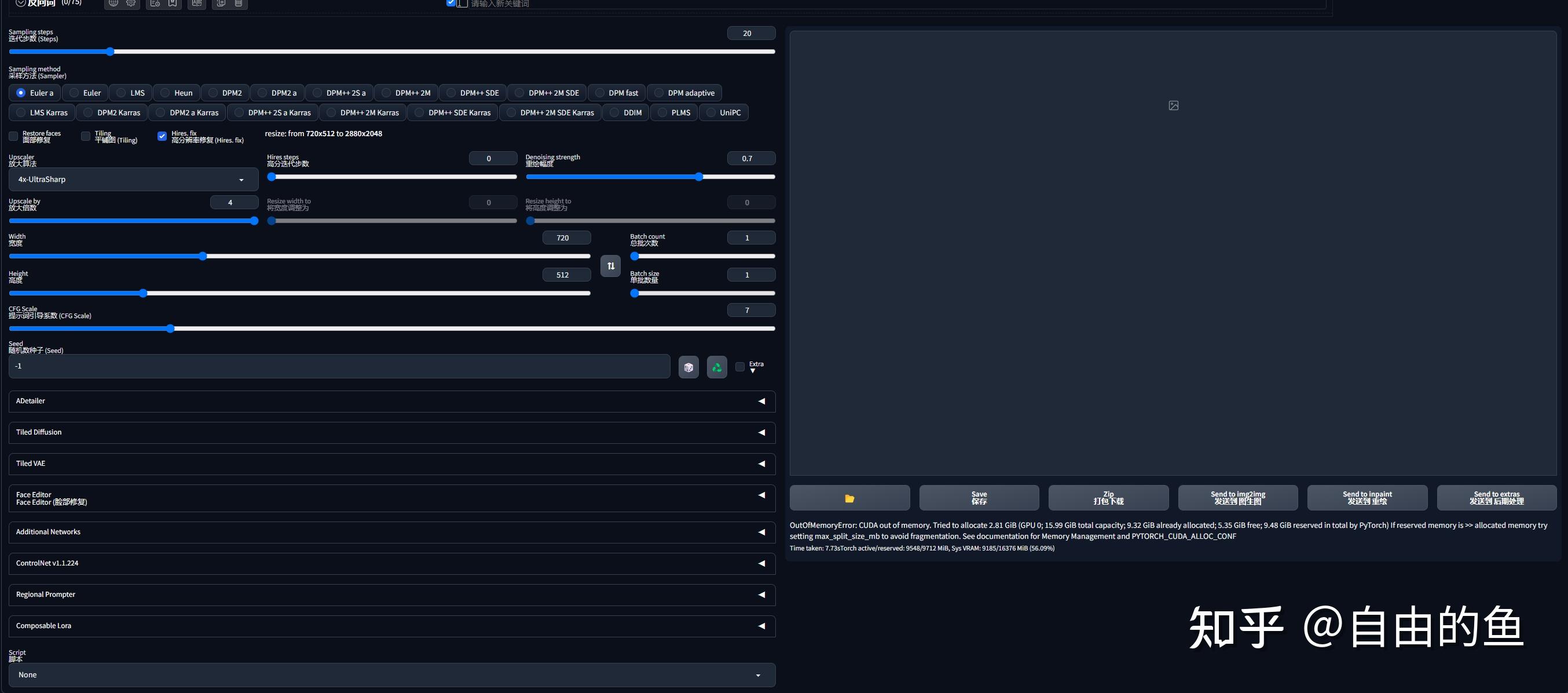
Task: Reuse last seed via recycle icon
Action: (x=716, y=367)
